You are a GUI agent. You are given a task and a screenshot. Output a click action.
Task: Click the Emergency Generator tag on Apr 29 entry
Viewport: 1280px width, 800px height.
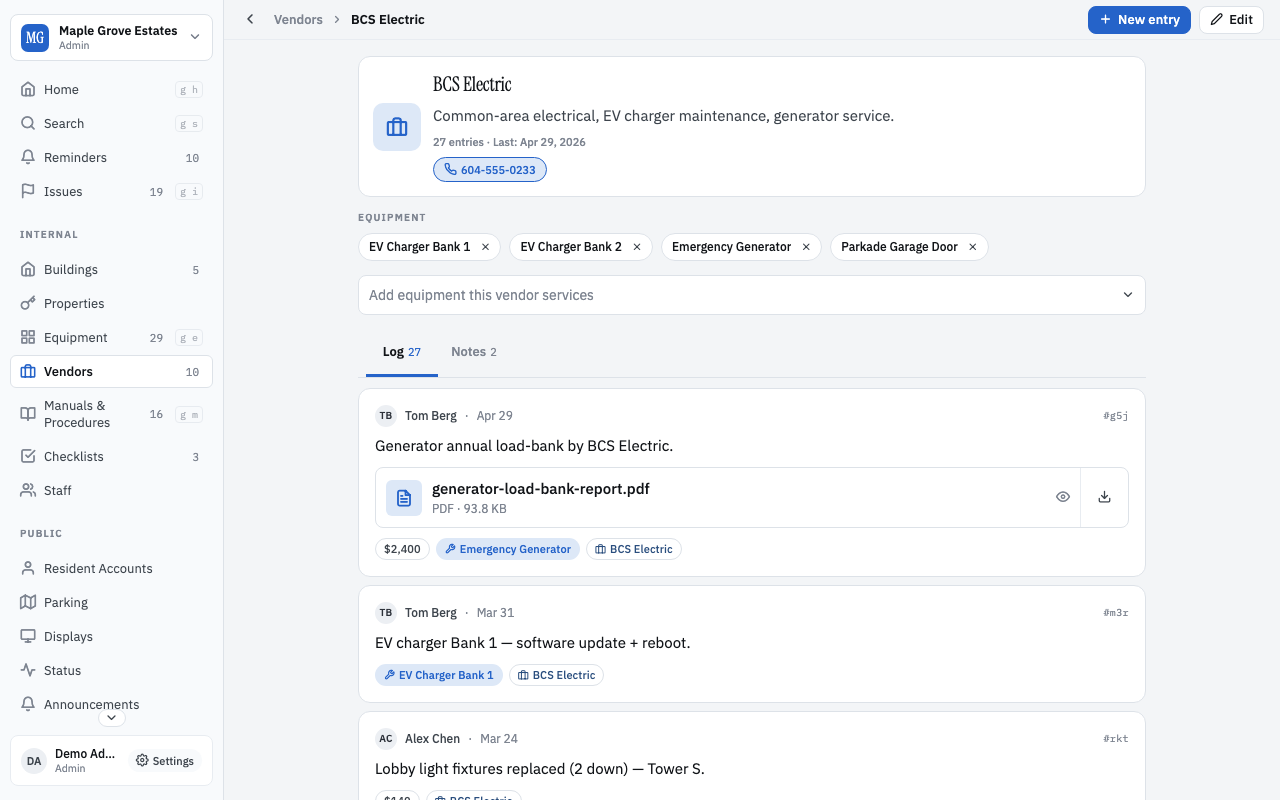point(508,549)
